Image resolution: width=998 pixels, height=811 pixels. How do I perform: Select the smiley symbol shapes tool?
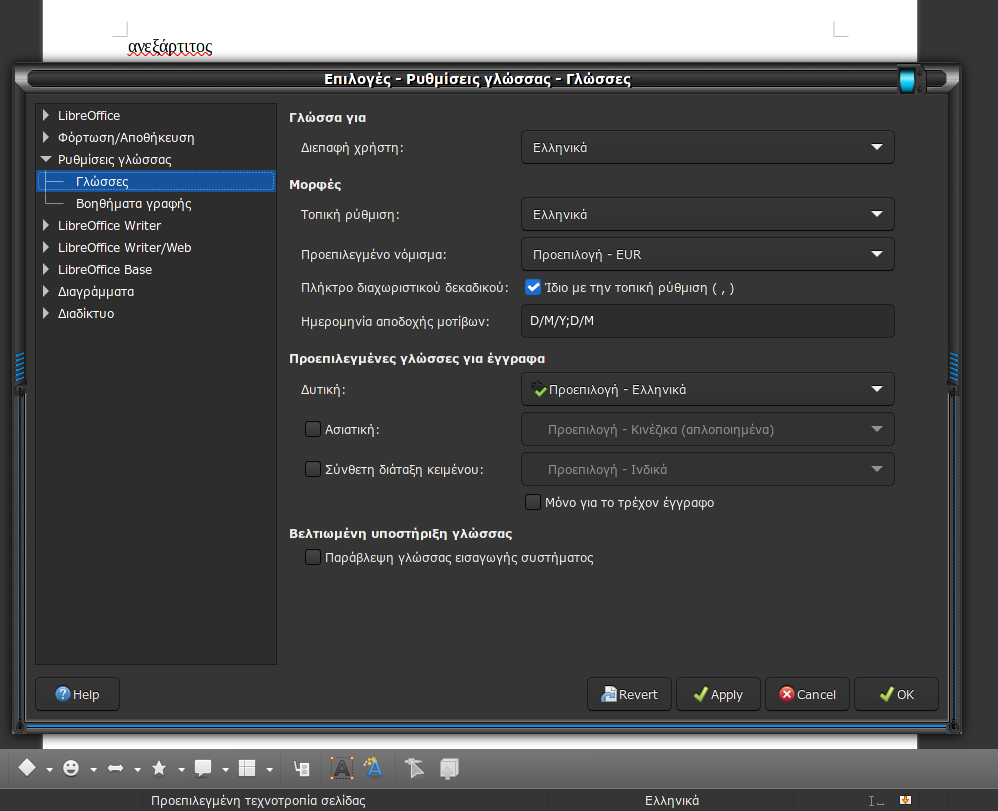71,768
